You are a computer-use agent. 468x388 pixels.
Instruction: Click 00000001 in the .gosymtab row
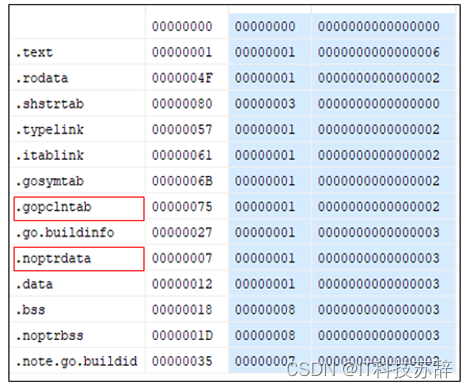(265, 181)
